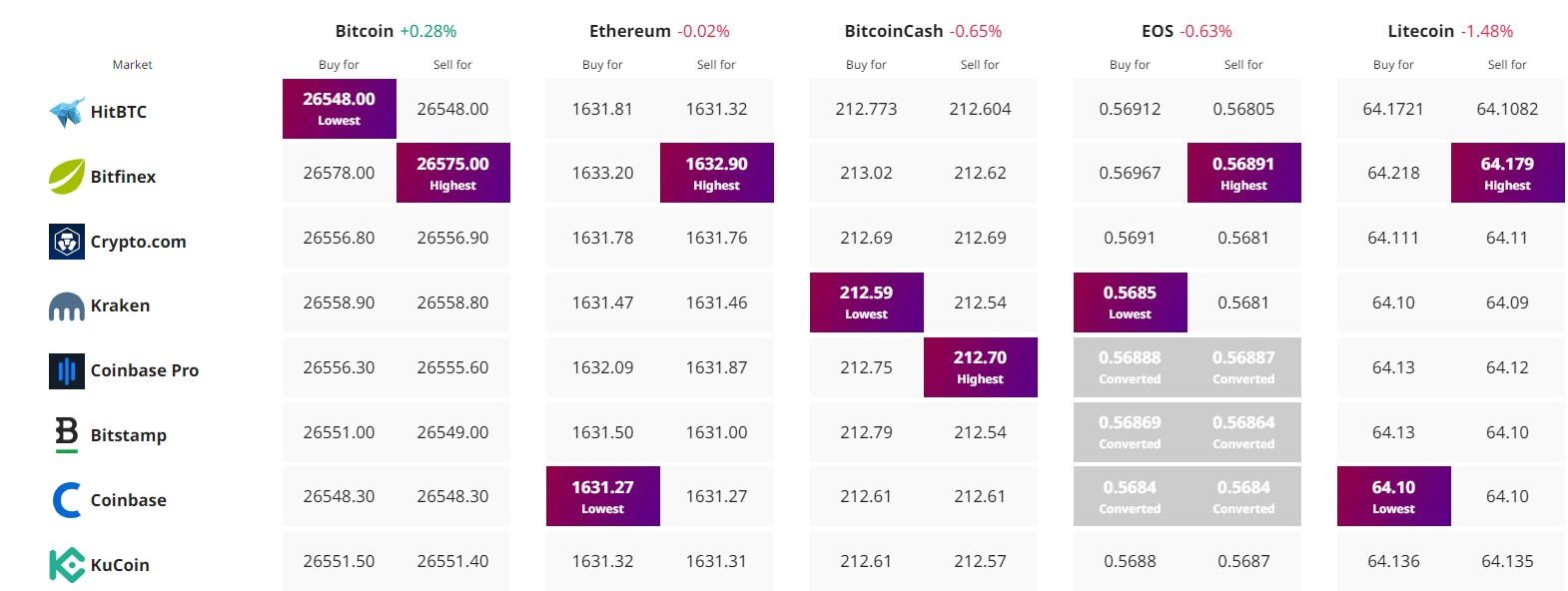Select Kraken lowest EOS buy price 0.5685
The image size is (1568, 591).
point(1131,302)
